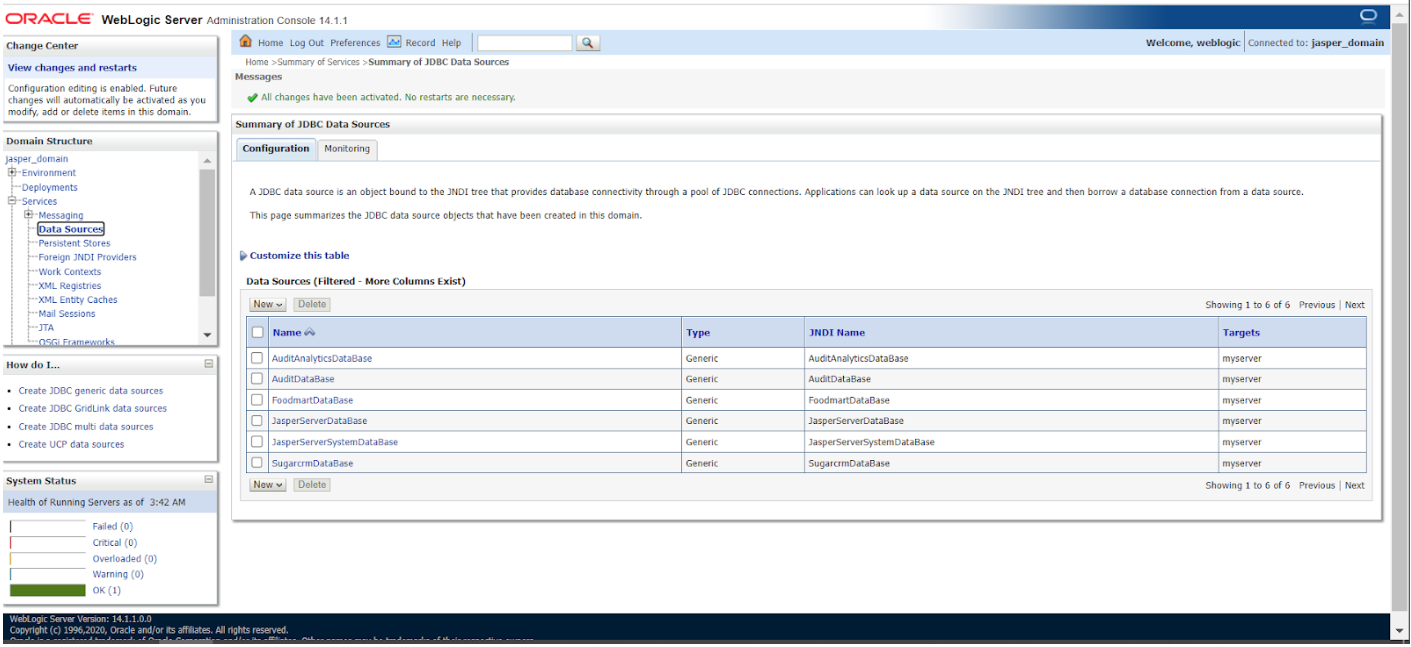Select XML Entity Caches tree item

coord(78,299)
